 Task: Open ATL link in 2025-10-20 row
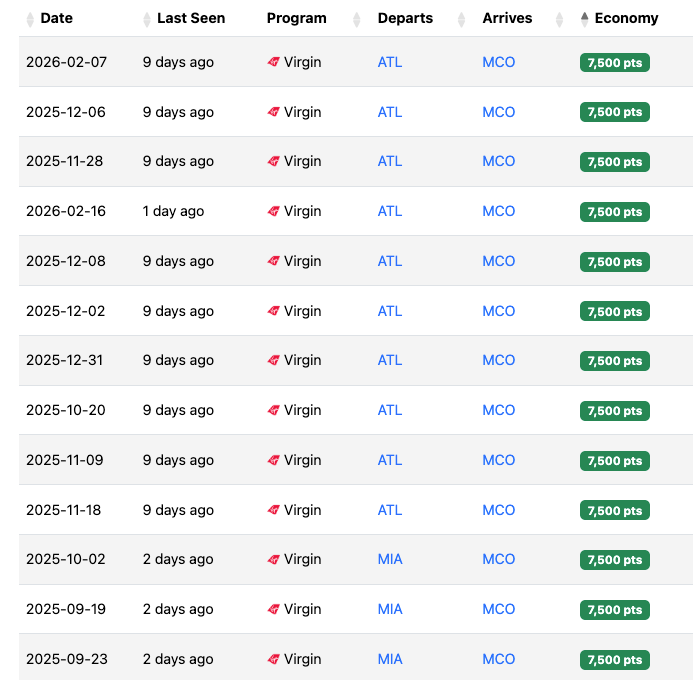pyautogui.click(x=390, y=410)
